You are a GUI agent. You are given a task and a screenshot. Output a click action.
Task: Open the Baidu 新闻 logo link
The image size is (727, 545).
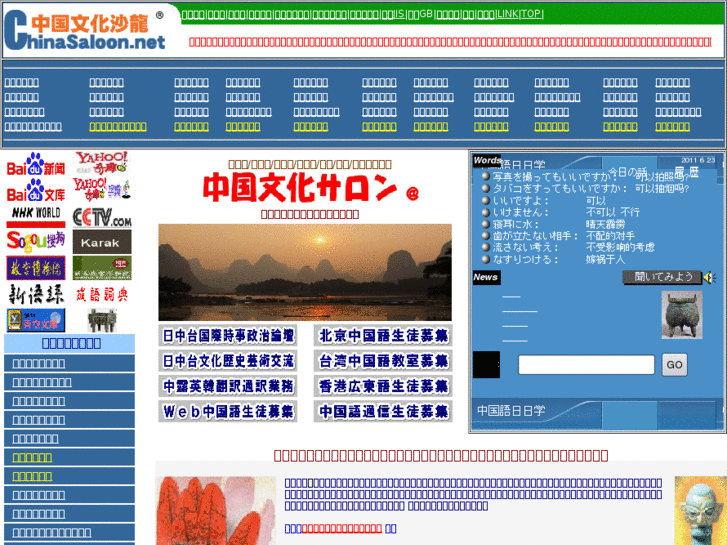36,165
